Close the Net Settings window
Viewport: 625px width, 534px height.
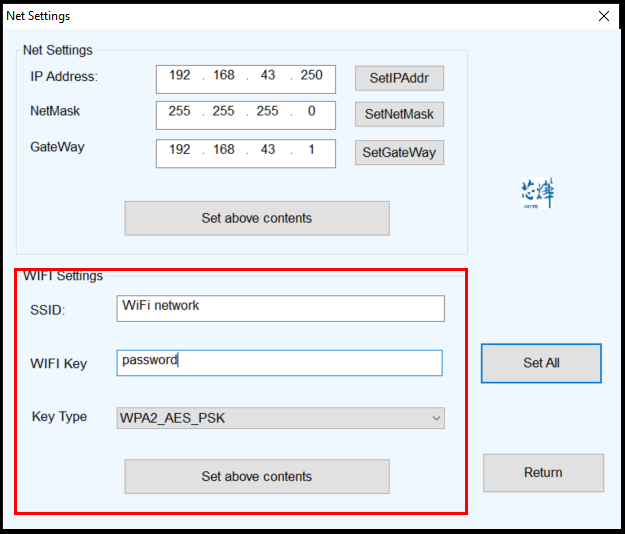tap(603, 16)
